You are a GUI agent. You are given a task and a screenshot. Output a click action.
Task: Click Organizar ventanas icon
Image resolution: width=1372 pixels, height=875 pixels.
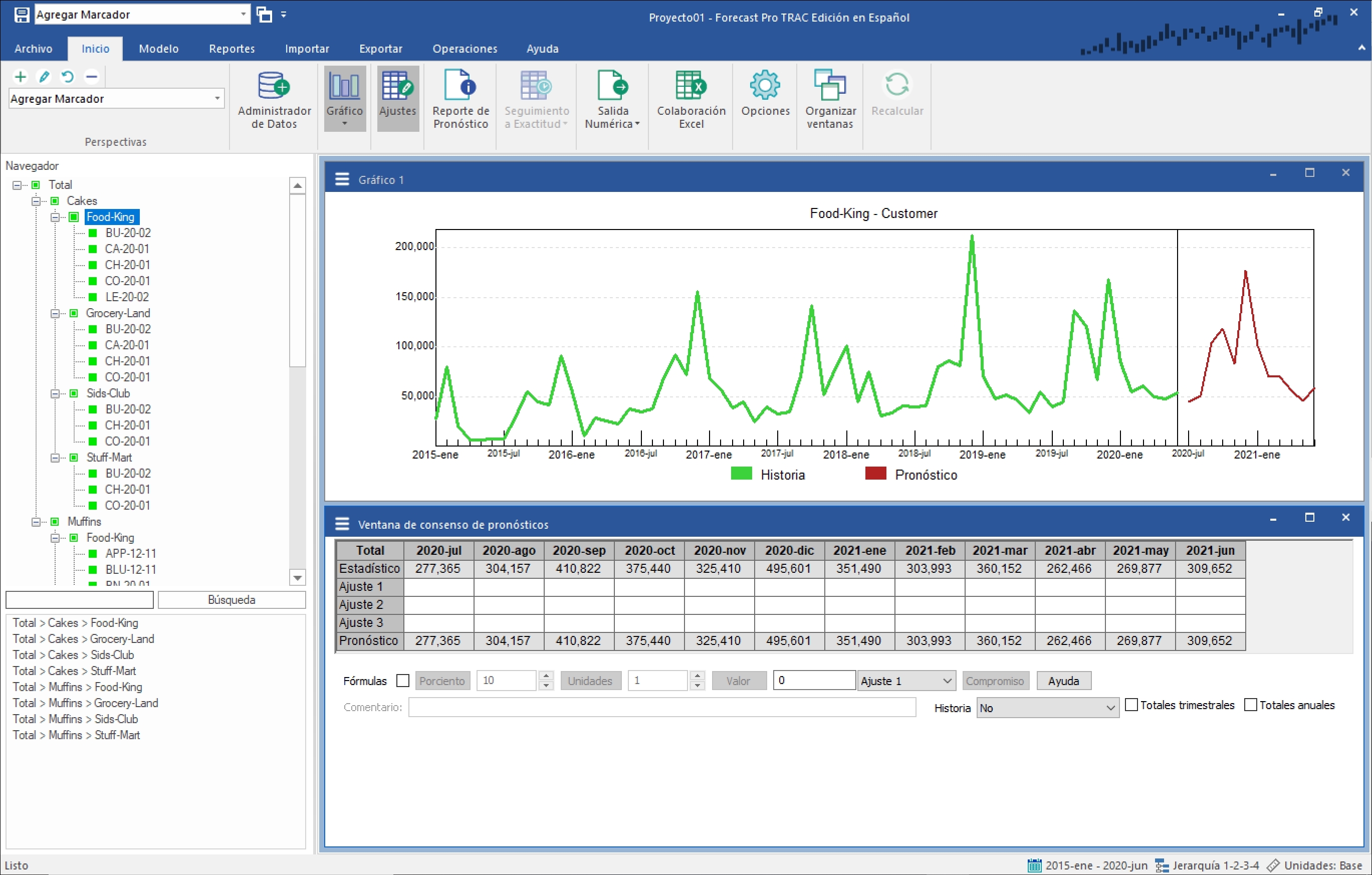tap(830, 99)
